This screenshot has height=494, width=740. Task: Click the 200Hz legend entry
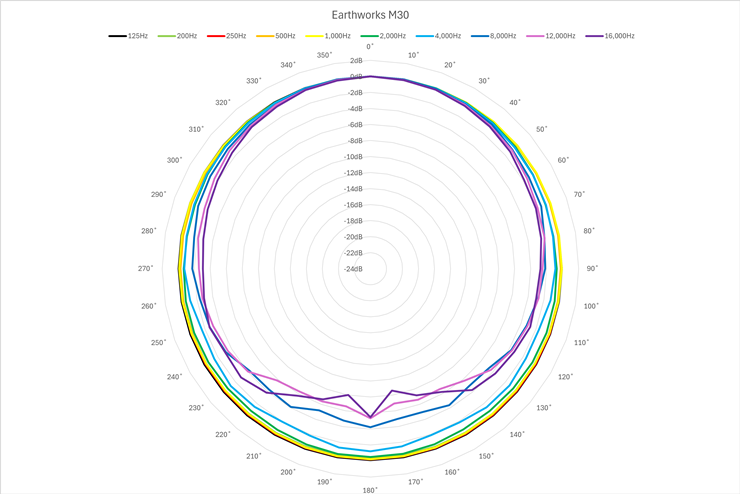[177, 36]
